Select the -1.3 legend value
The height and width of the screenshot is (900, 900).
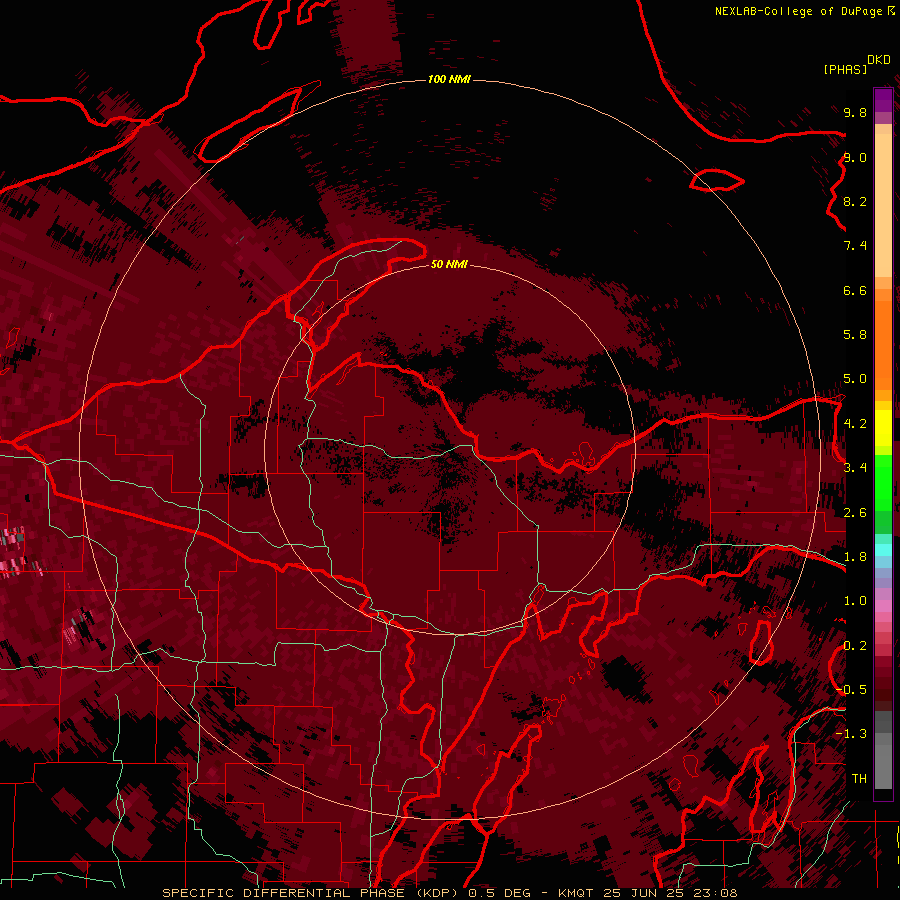pyautogui.click(x=851, y=734)
